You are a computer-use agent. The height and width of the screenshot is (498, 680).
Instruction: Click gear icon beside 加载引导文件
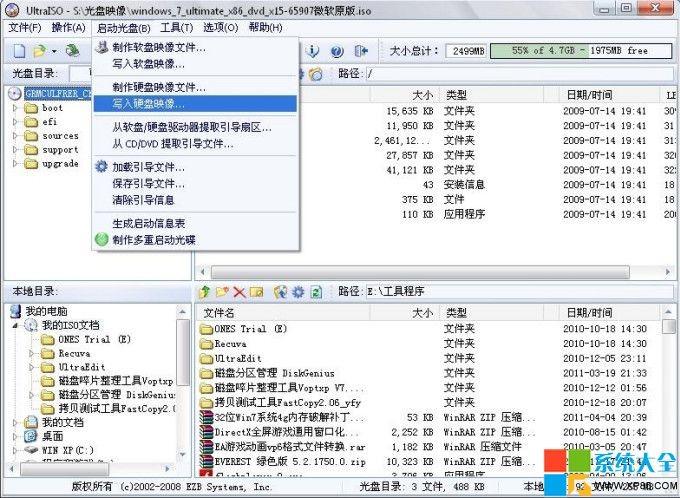tap(101, 167)
